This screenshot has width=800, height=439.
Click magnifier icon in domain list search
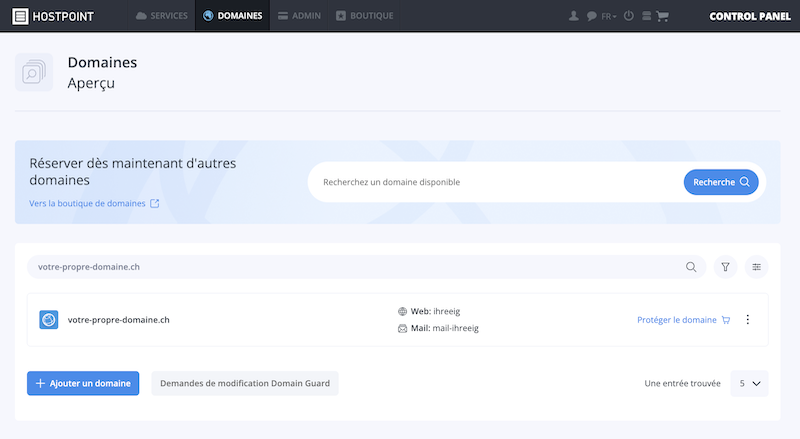(x=691, y=267)
